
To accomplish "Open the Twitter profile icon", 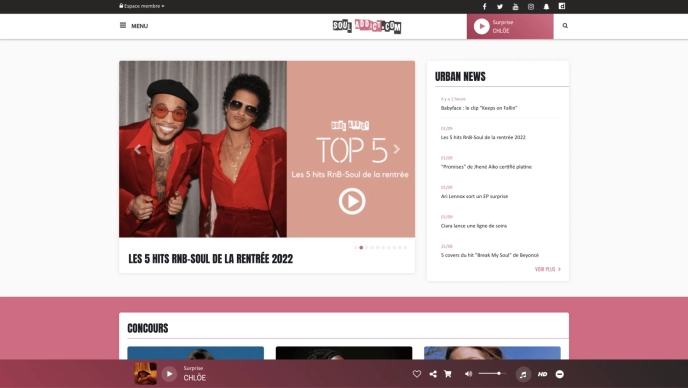I will 500,7.
